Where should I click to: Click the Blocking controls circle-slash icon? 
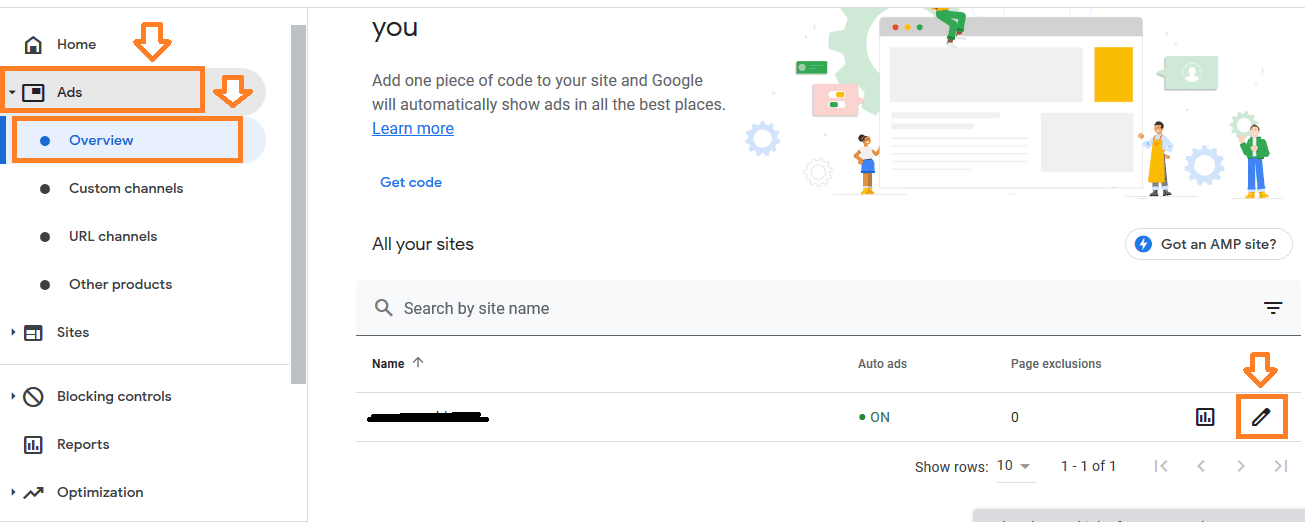tap(33, 397)
